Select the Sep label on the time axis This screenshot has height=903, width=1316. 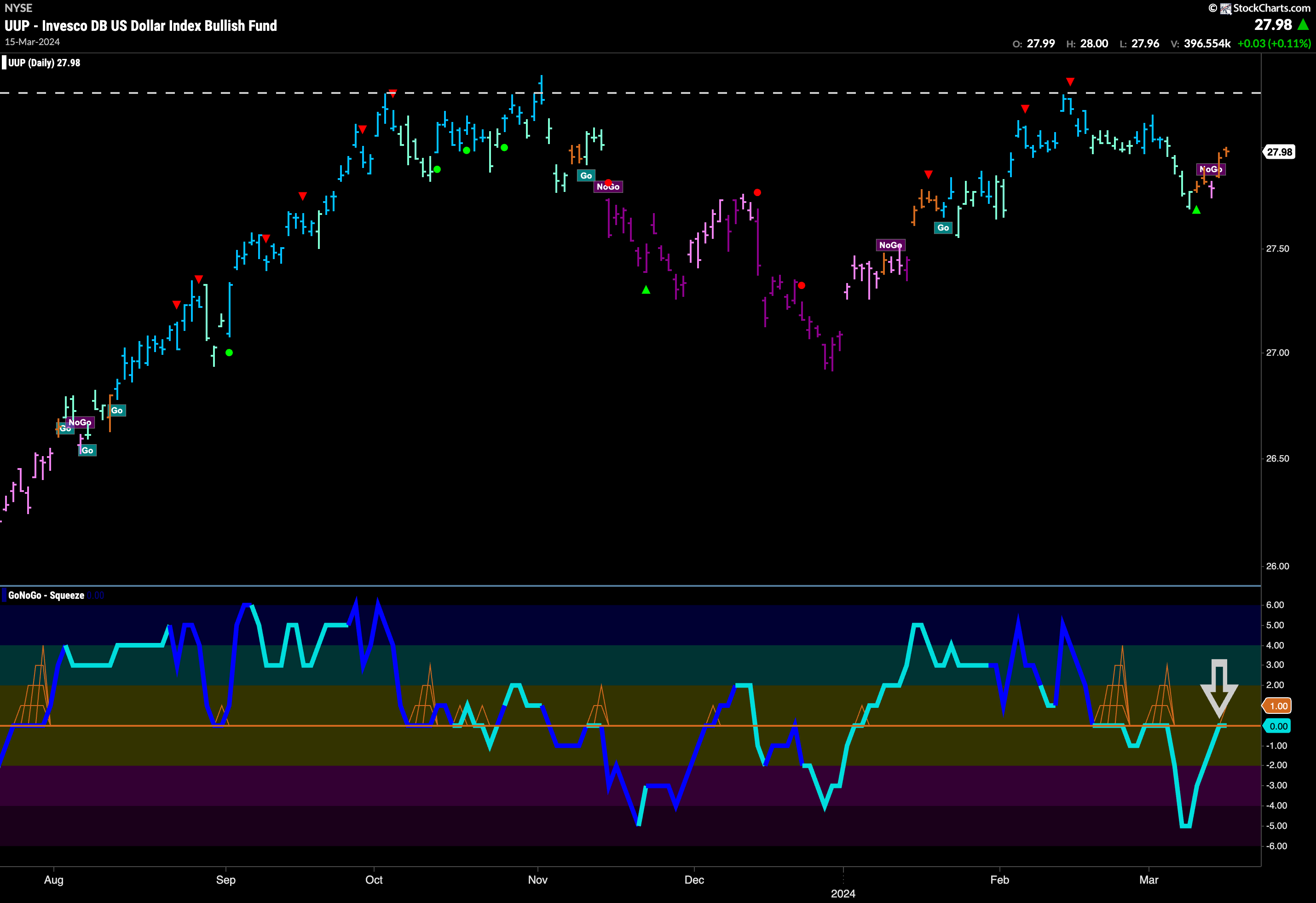tap(225, 880)
